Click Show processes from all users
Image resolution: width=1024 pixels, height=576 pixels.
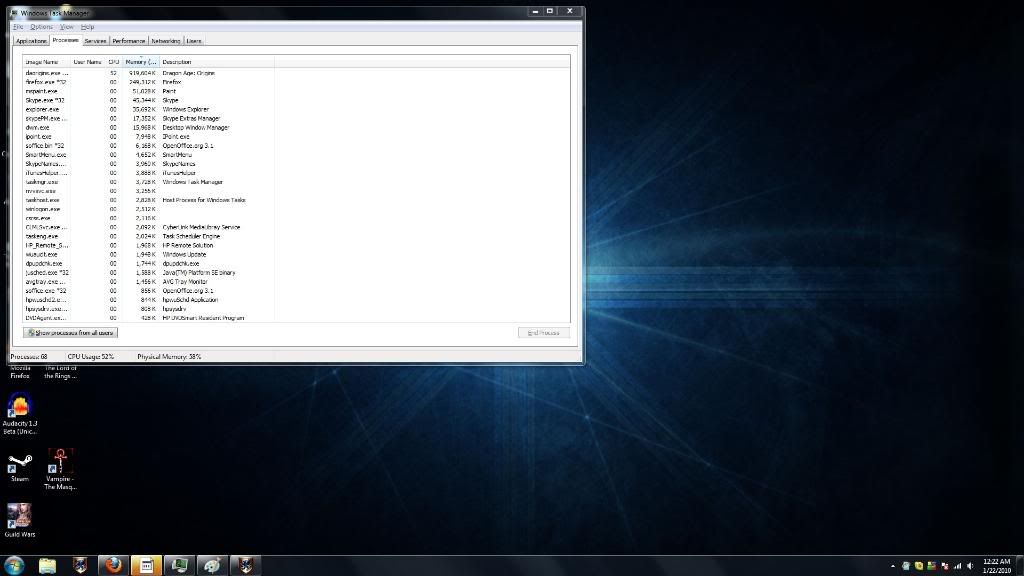(x=70, y=332)
